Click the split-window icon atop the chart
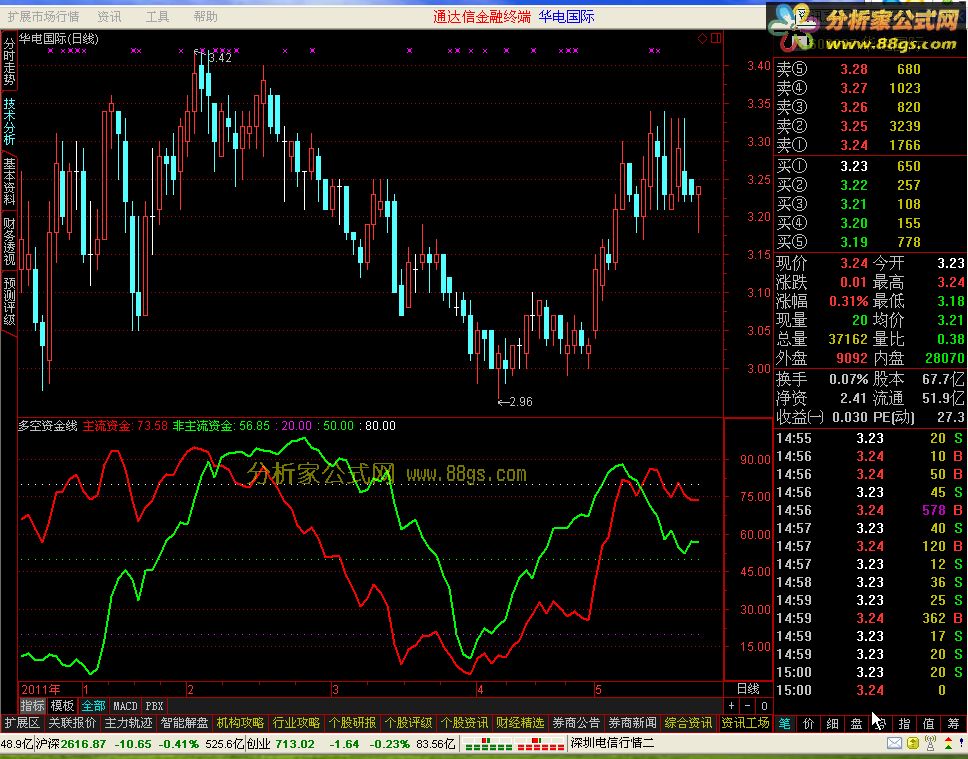 coord(716,39)
